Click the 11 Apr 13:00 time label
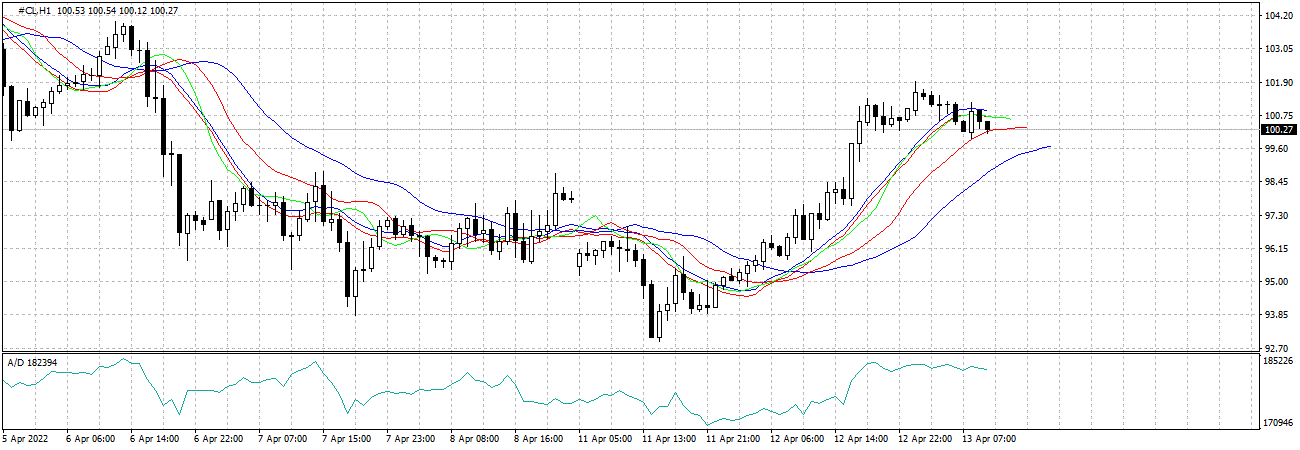Viewport: 1300px width, 450px height. [x=668, y=439]
